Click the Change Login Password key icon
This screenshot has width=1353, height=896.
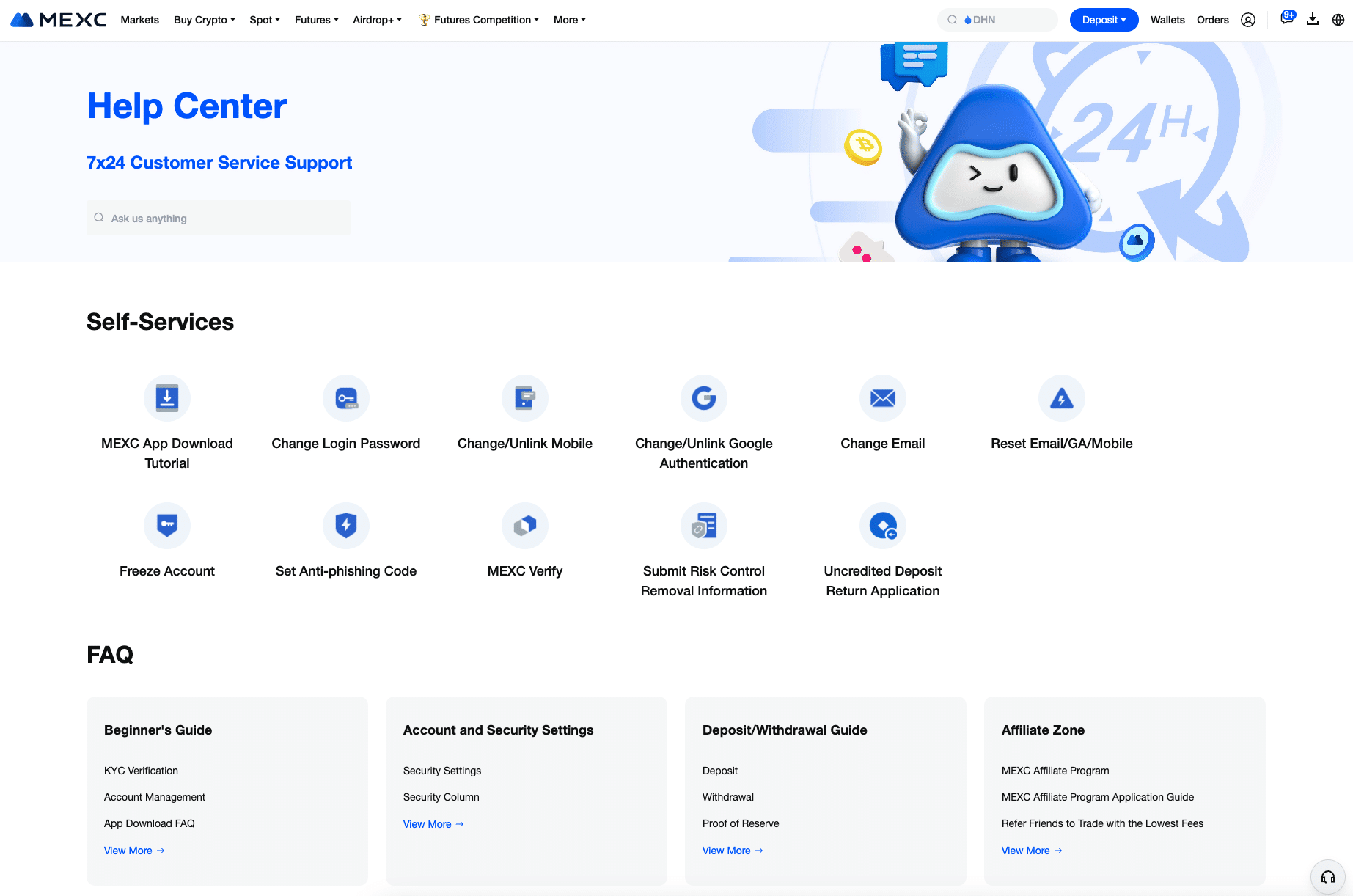tap(346, 398)
